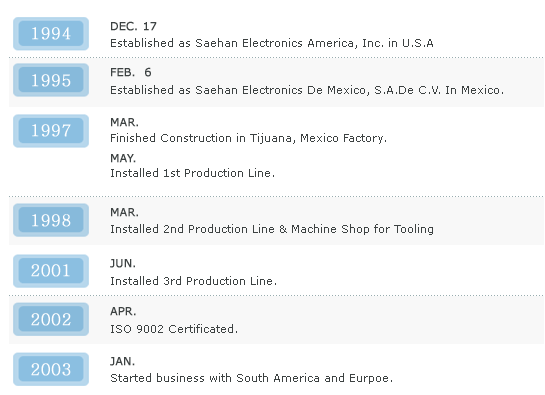Click the ISO 9002 Certificated text
This screenshot has width=545, height=395.
click(x=174, y=329)
